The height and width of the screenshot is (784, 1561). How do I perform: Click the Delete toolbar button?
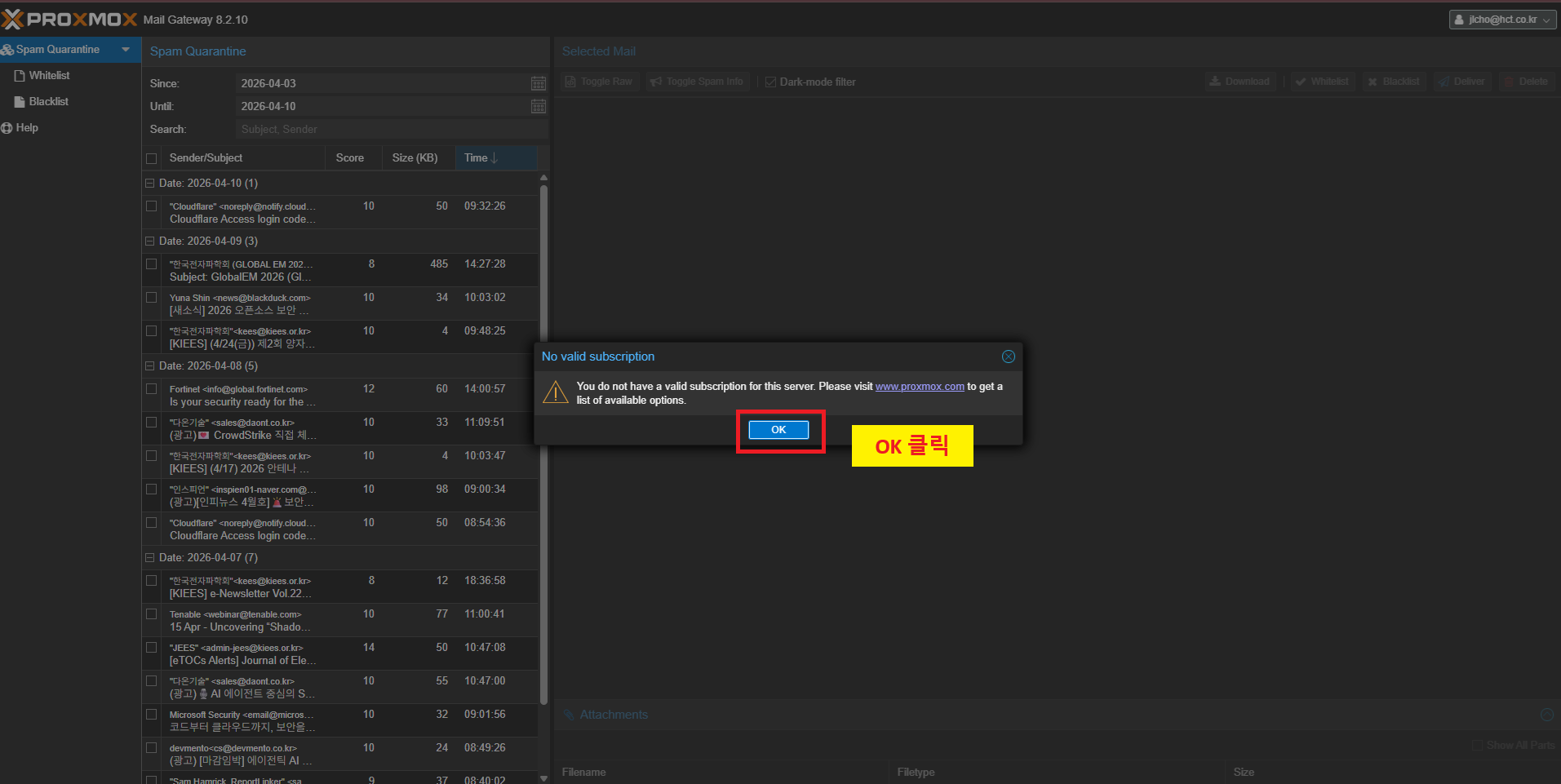[1526, 82]
